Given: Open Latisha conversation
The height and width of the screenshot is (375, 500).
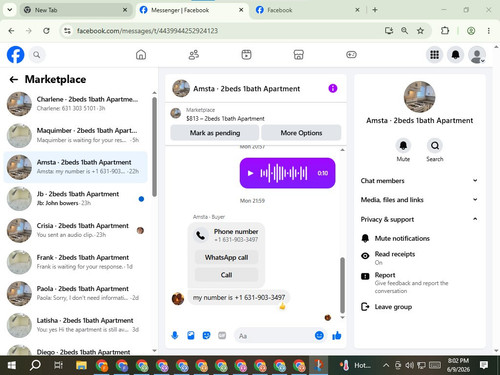Looking at the screenshot, I should click(76, 325).
